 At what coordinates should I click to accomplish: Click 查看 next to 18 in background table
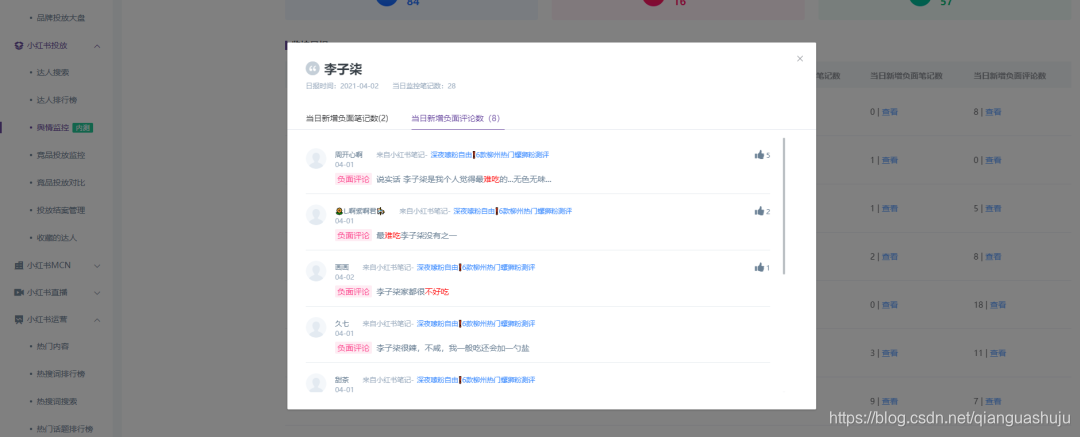998,305
